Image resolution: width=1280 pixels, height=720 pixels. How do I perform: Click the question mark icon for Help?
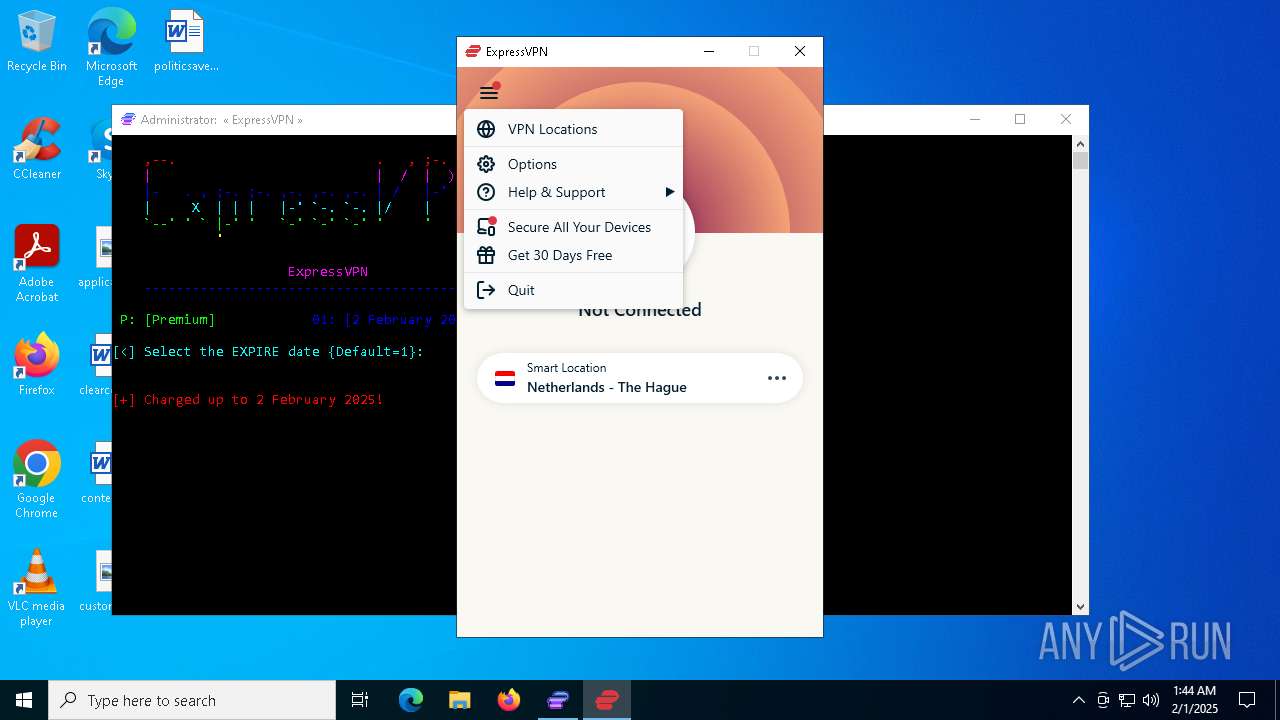pos(486,192)
